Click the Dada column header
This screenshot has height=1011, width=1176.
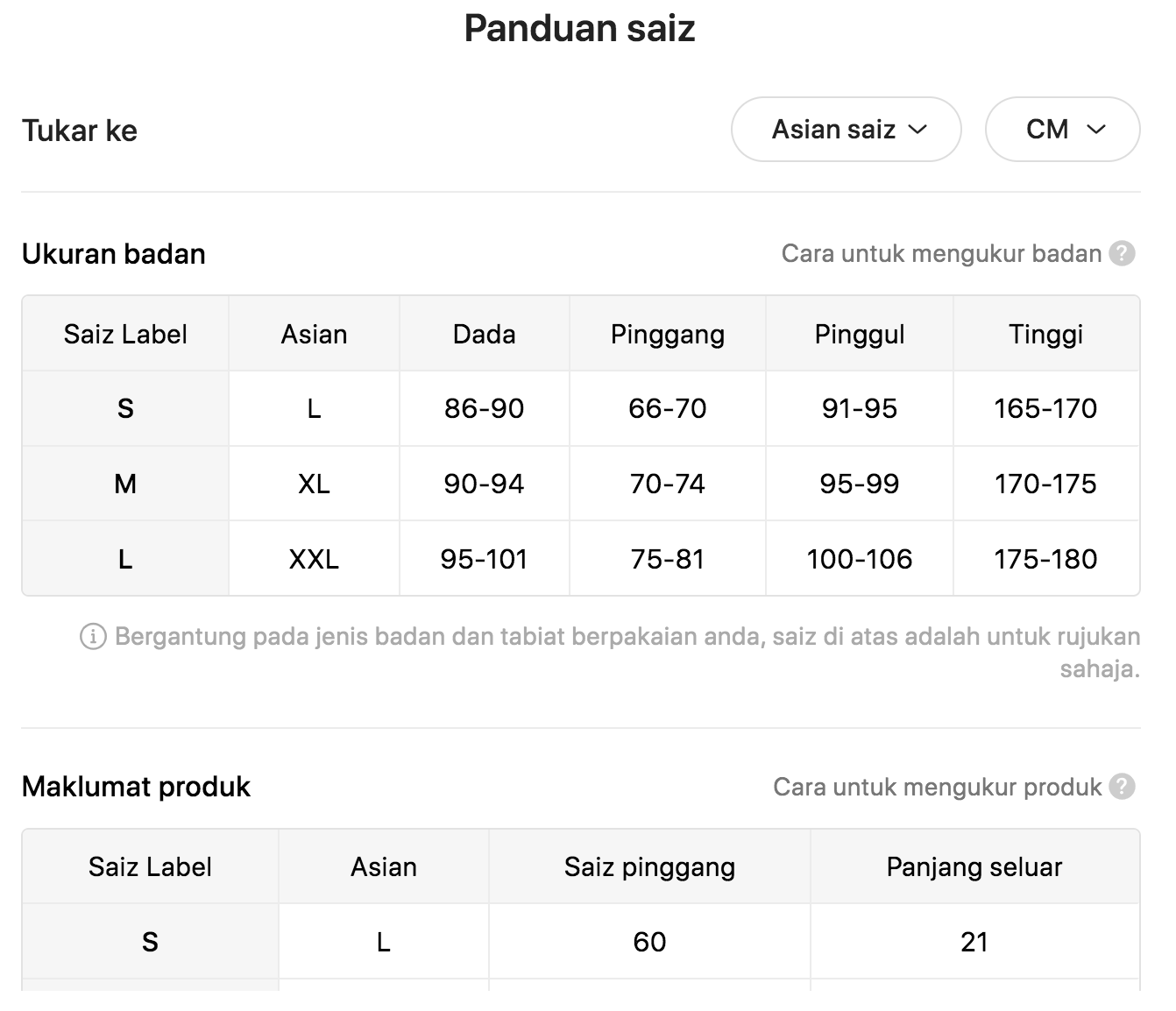pos(485,334)
